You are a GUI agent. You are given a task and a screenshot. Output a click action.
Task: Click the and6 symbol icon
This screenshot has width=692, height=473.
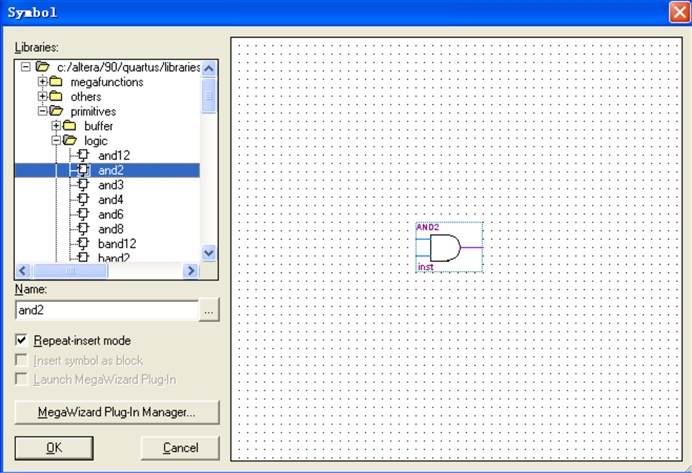coord(83,214)
